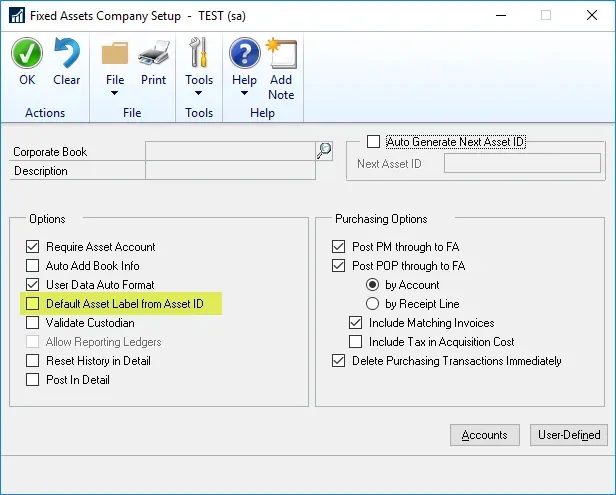This screenshot has width=616, height=495.
Task: Click the Corporate Book input field
Action: (x=229, y=151)
